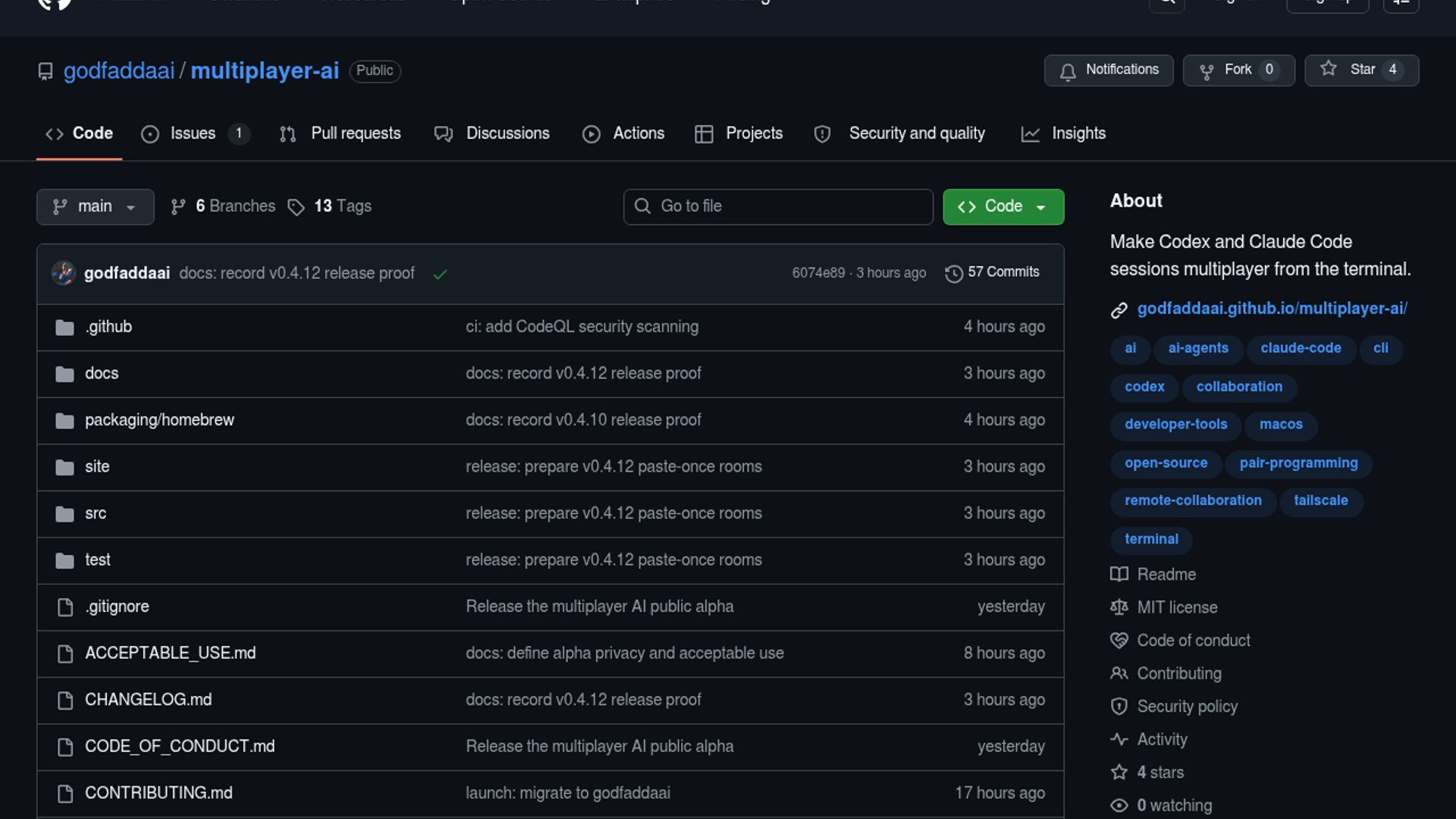Screen dimensions: 1456x819
Task: Select the 'tailscale' topic tag
Action: point(1321,502)
